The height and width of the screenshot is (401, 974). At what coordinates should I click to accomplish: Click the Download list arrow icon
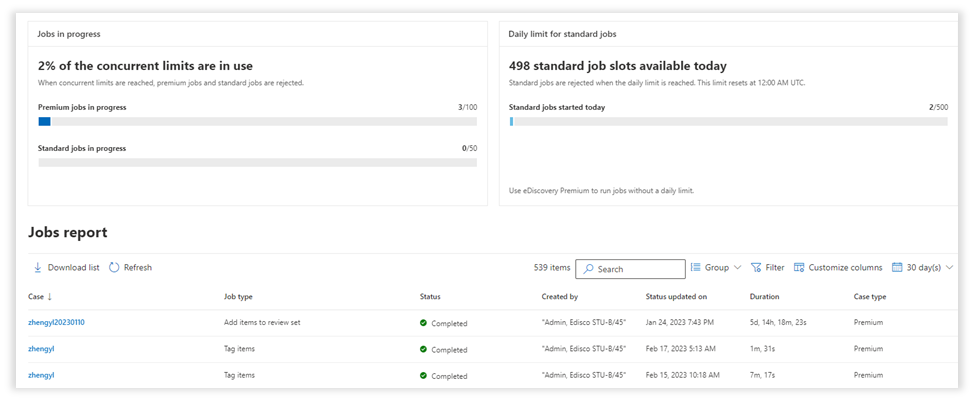[38, 268]
